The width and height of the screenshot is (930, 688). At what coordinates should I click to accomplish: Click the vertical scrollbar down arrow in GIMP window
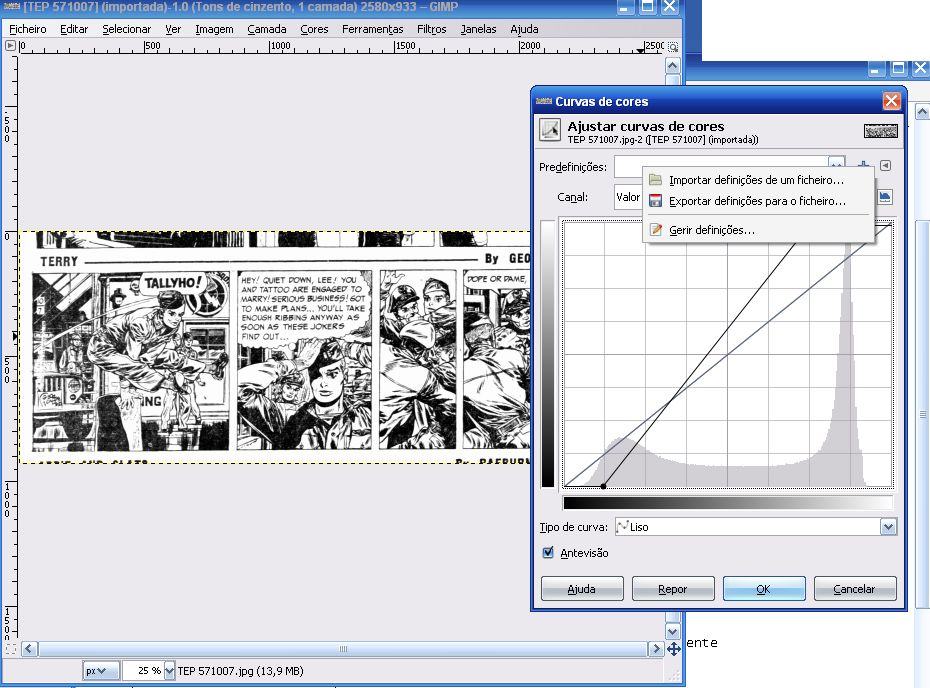tap(672, 632)
